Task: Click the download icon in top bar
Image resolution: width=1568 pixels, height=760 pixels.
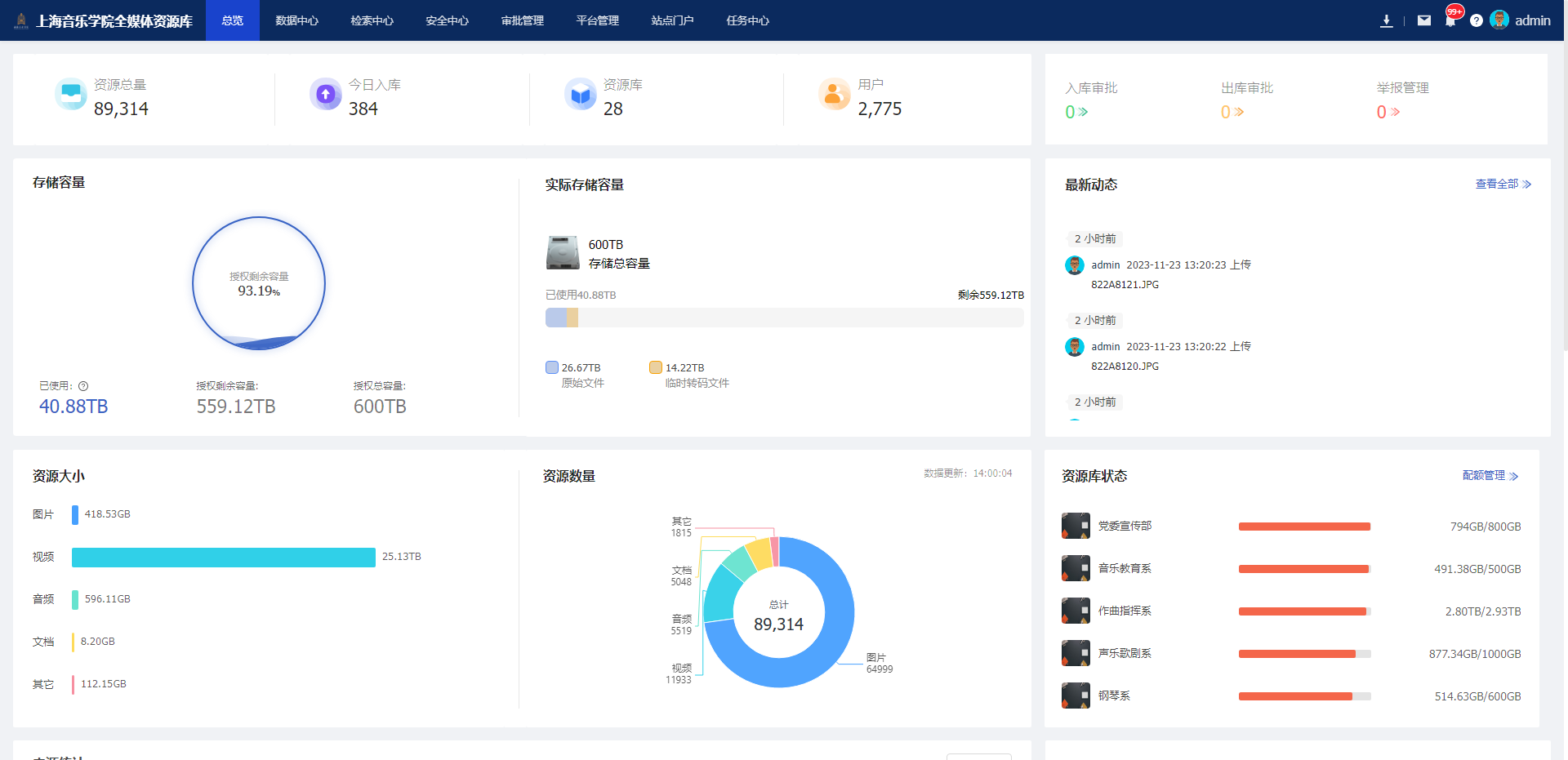Action: pos(1386,20)
